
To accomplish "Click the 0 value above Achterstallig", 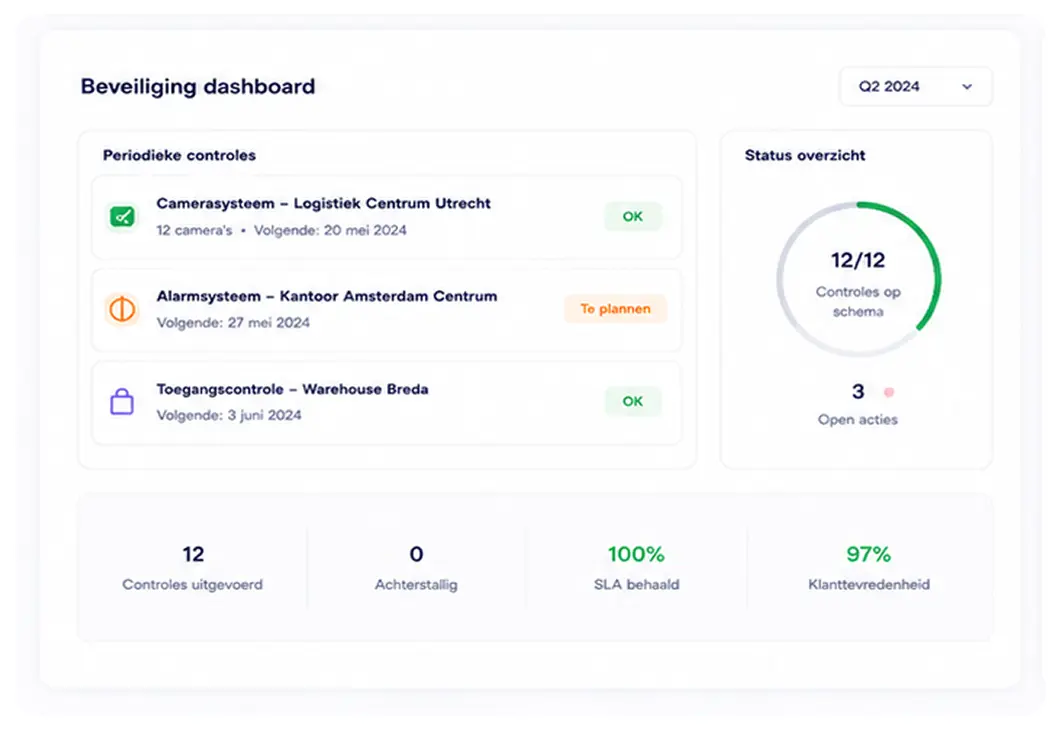I will click(x=416, y=554).
